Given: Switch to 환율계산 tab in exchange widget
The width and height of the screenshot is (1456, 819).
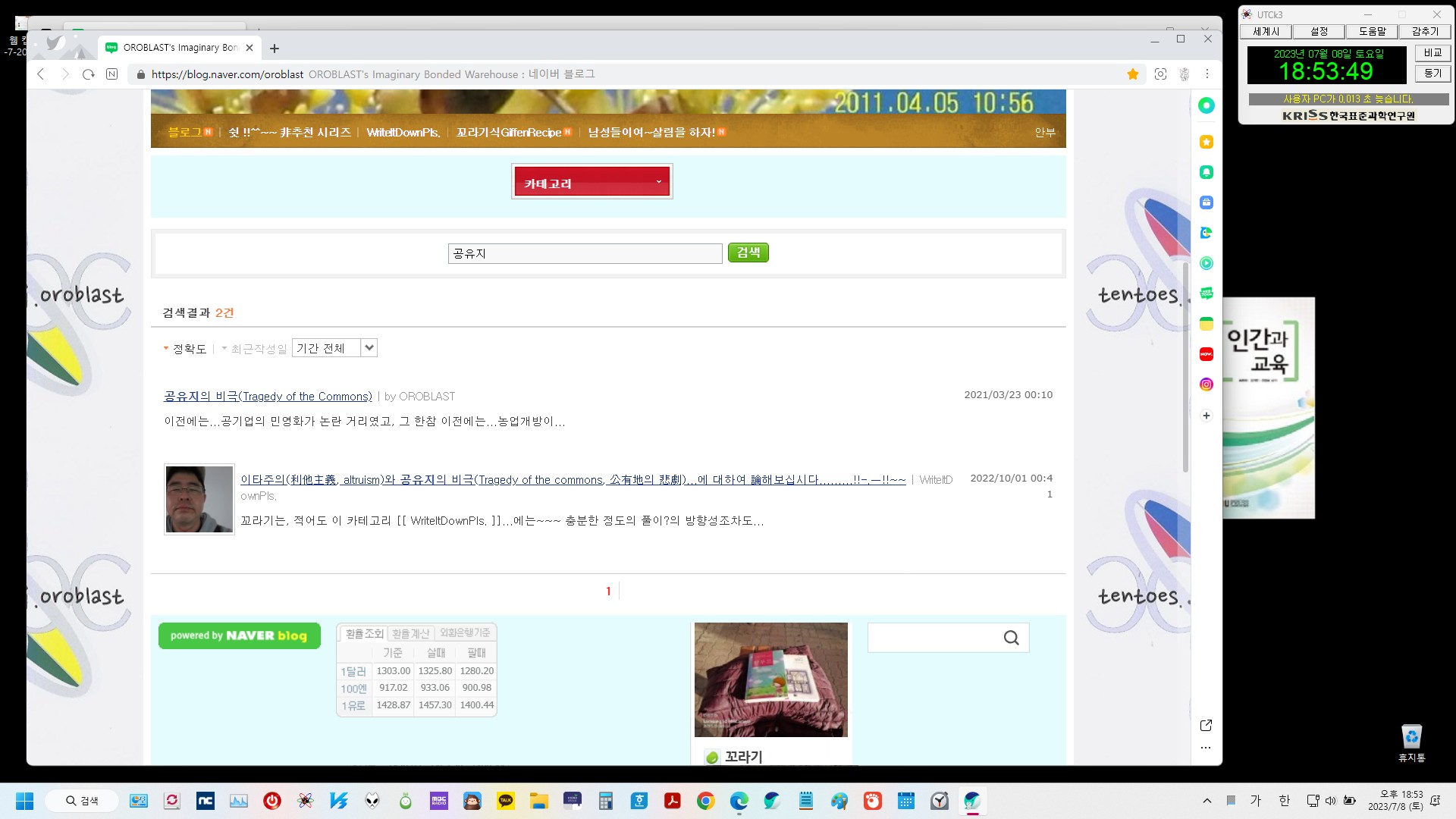Looking at the screenshot, I should pyautogui.click(x=411, y=633).
